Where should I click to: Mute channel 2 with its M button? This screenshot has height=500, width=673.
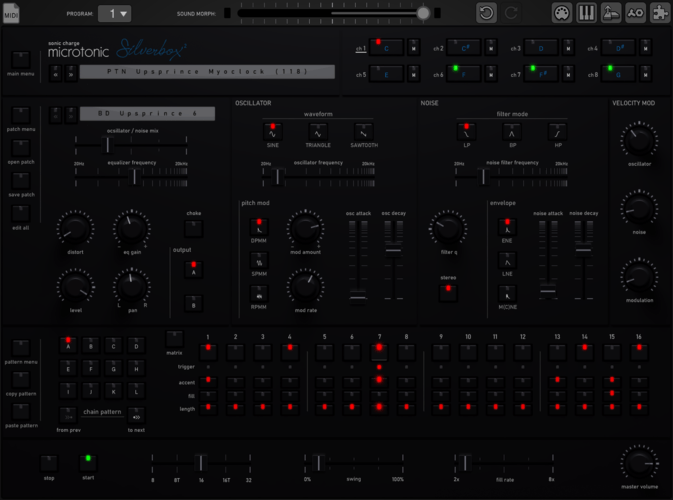pyautogui.click(x=491, y=48)
